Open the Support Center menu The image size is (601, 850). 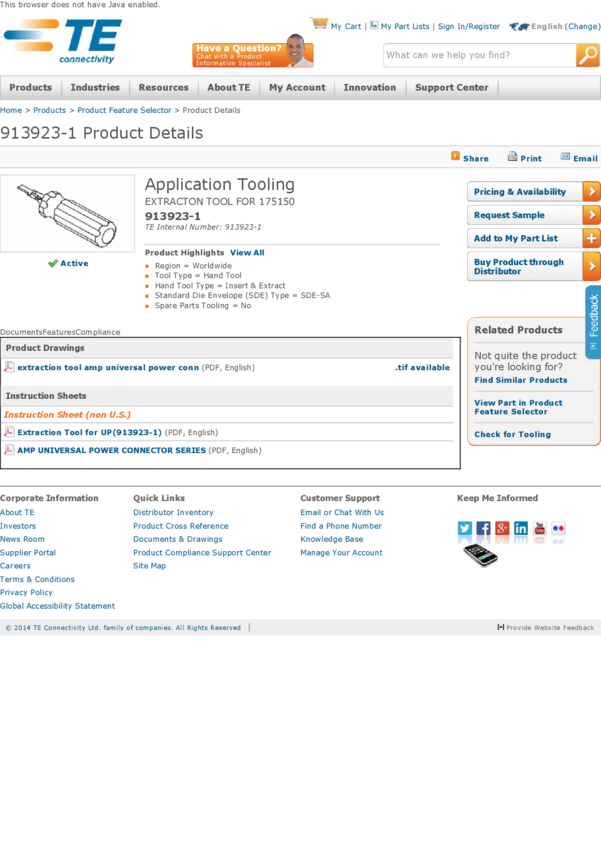click(x=451, y=88)
